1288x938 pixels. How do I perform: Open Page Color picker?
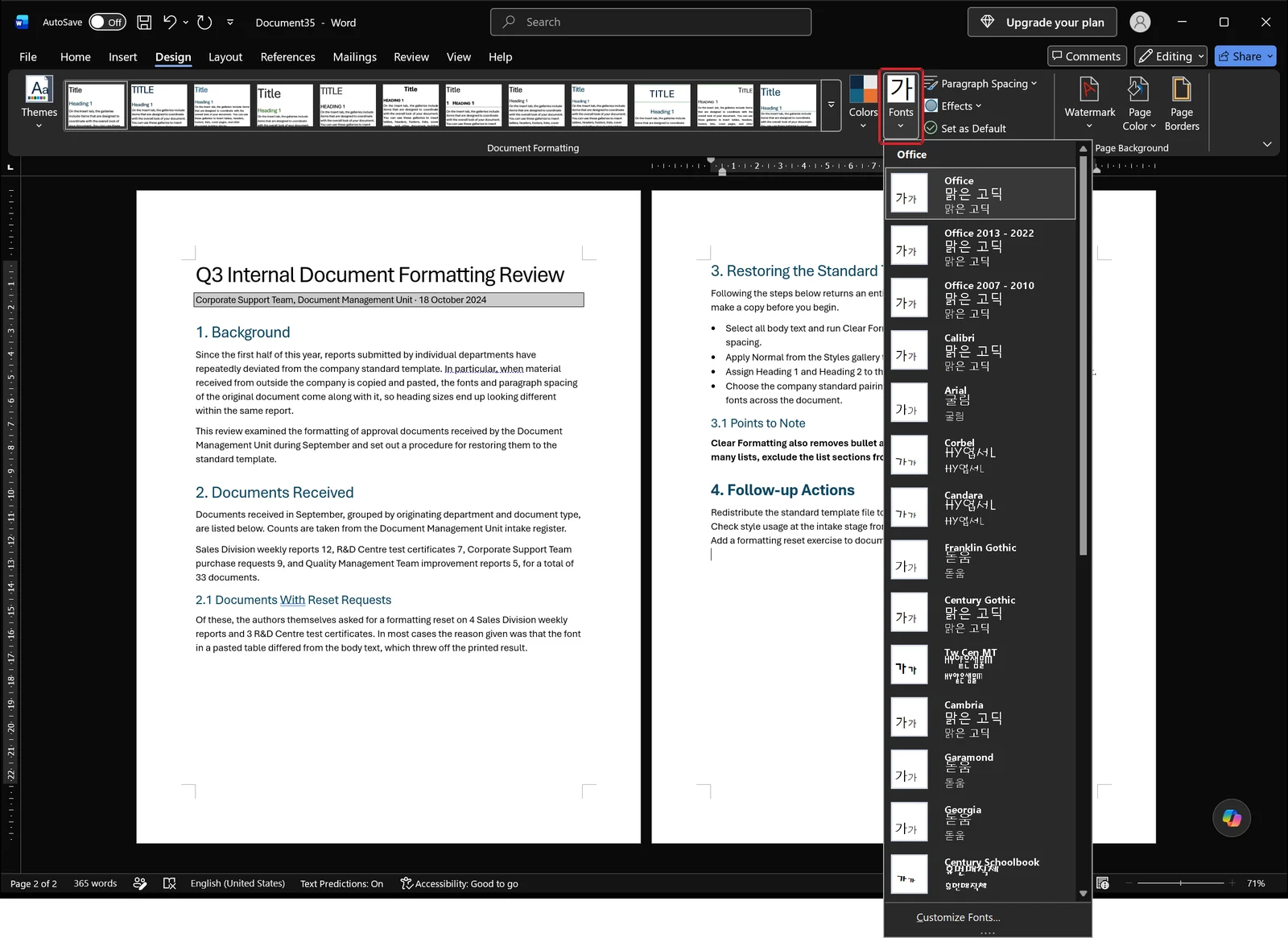point(1139,102)
